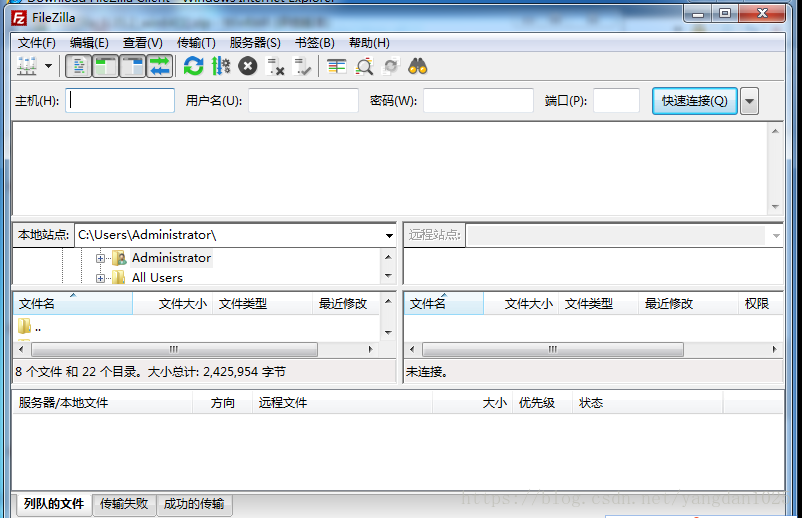This screenshot has height=518, width=802.
Task: Open the quick connect history dropdown
Action: (749, 101)
